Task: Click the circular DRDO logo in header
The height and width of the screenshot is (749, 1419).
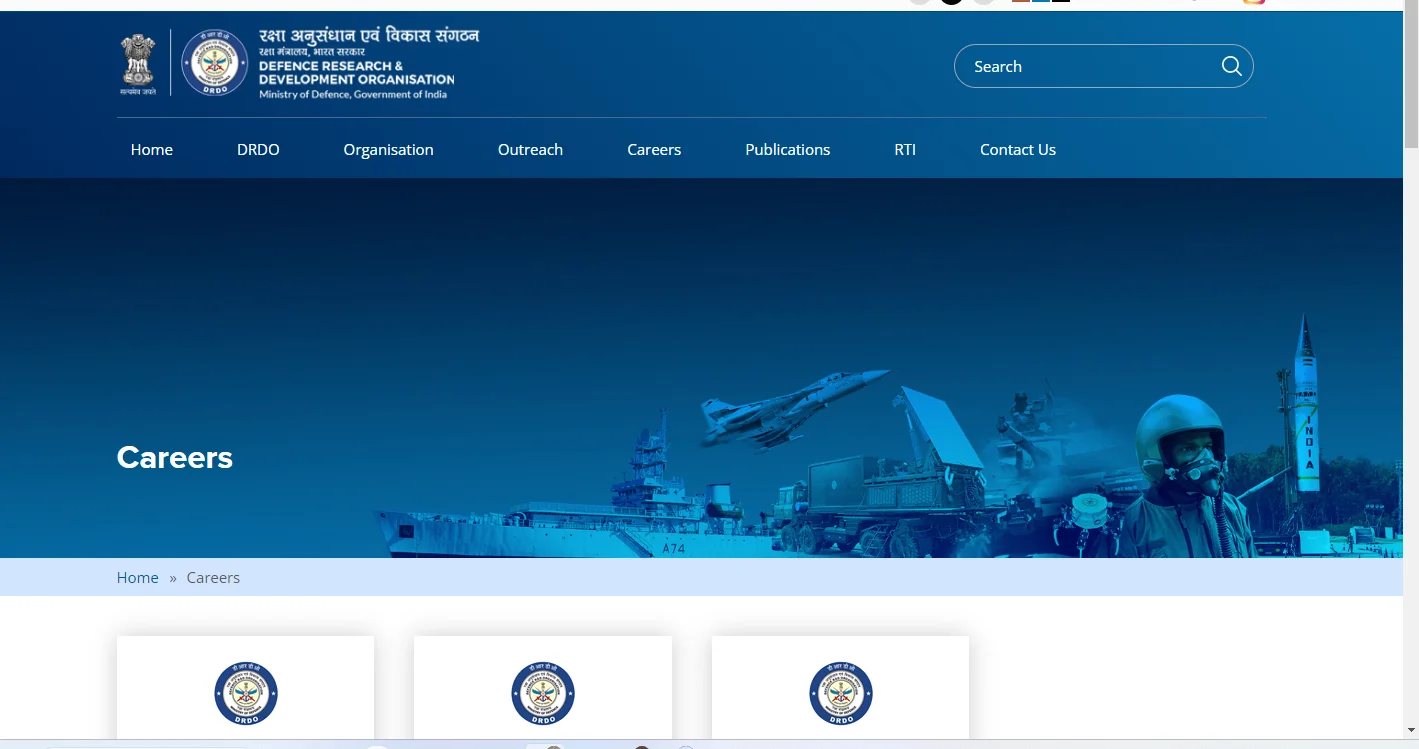Action: tap(214, 62)
